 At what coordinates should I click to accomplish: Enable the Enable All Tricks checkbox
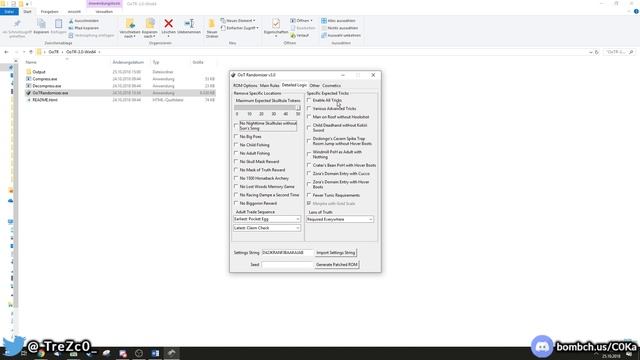[309, 100]
